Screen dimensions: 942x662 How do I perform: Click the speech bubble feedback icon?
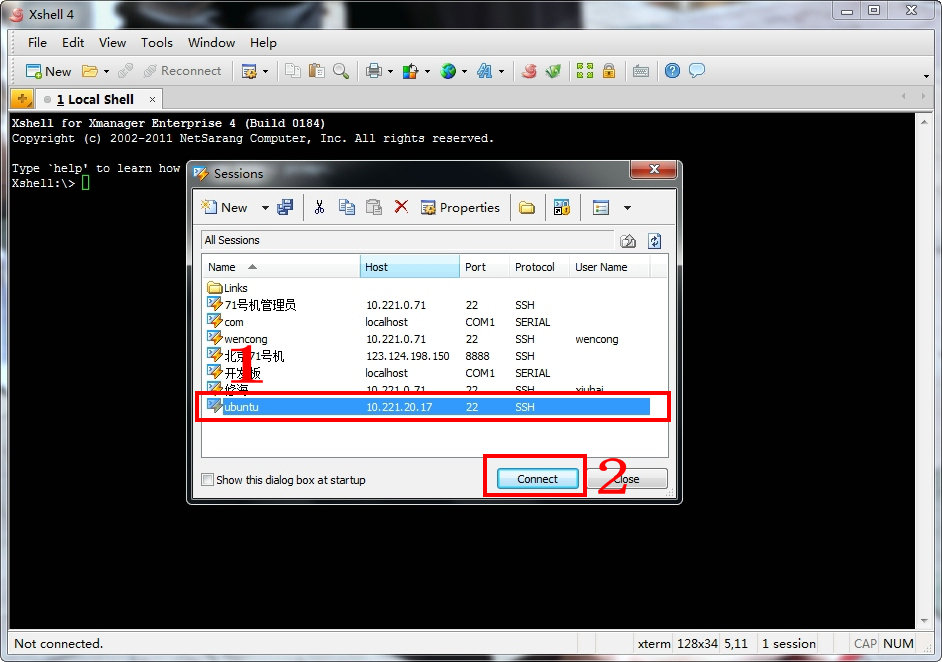(697, 71)
